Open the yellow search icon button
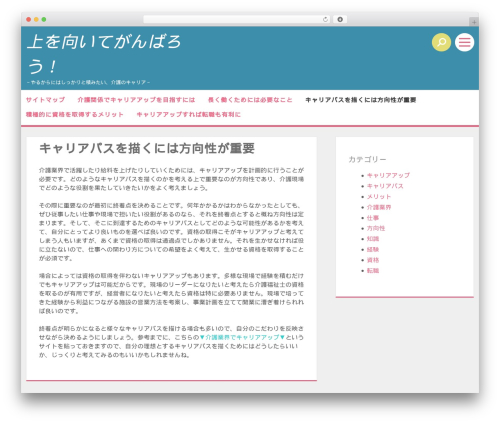 point(441,42)
